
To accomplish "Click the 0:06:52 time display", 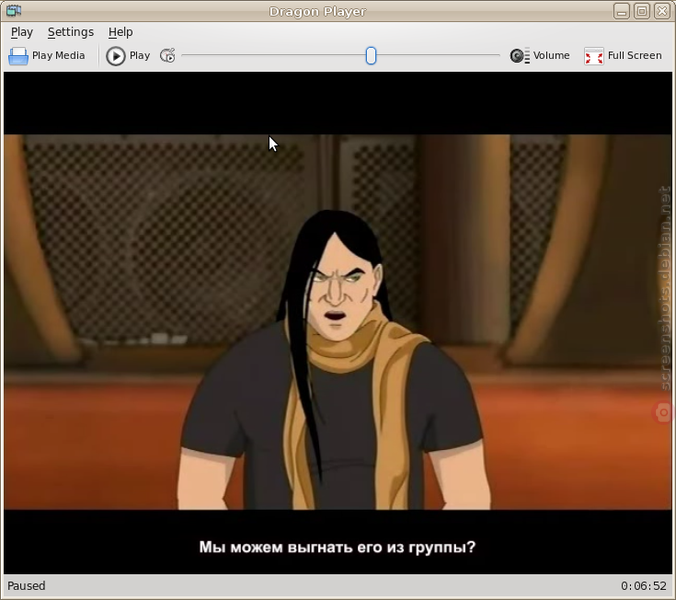I will tap(644, 586).
